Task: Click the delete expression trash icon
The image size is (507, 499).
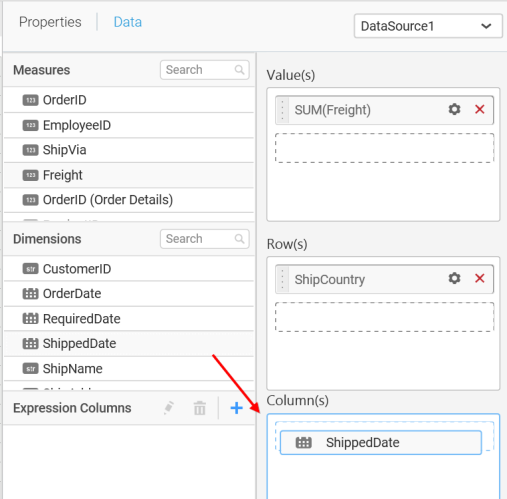Action: tap(200, 408)
